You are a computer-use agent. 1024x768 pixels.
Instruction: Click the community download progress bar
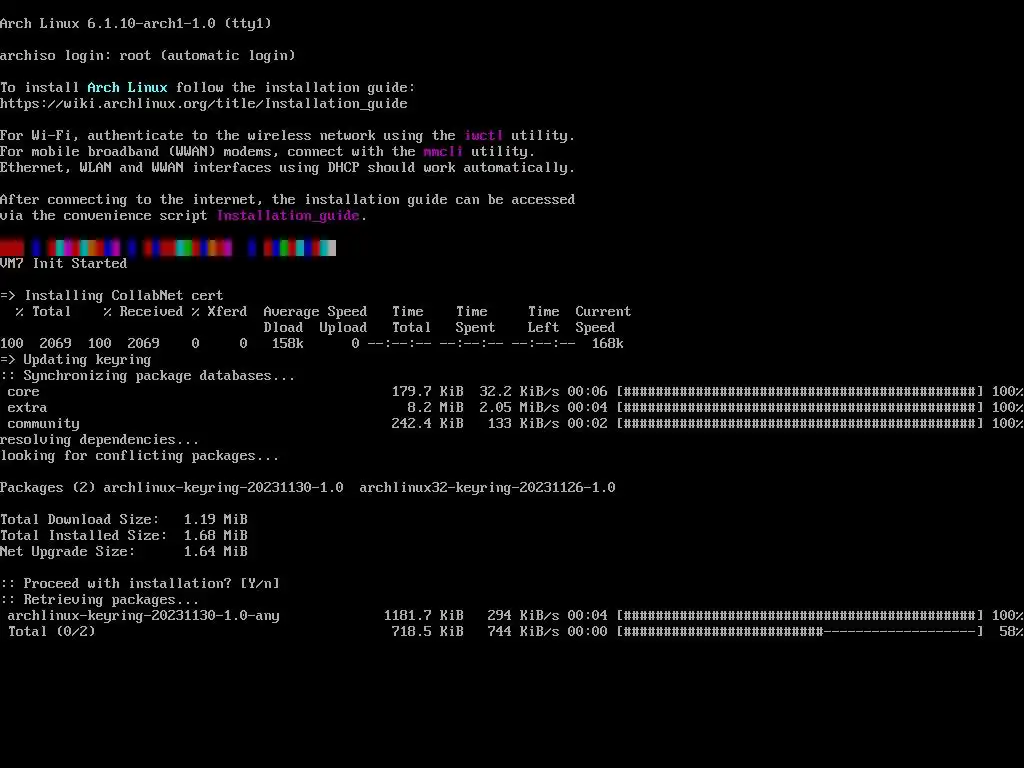coord(800,424)
